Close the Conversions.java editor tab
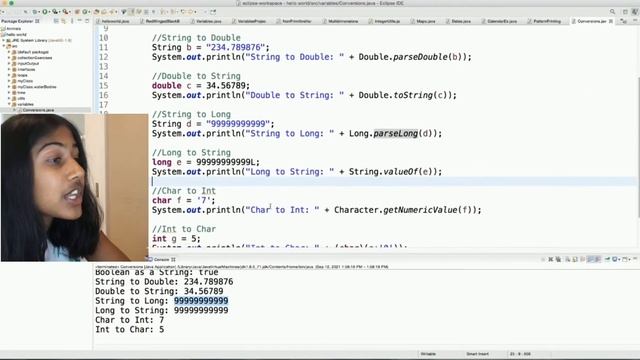Image resolution: width=640 pixels, height=360 pixels. coord(611,21)
